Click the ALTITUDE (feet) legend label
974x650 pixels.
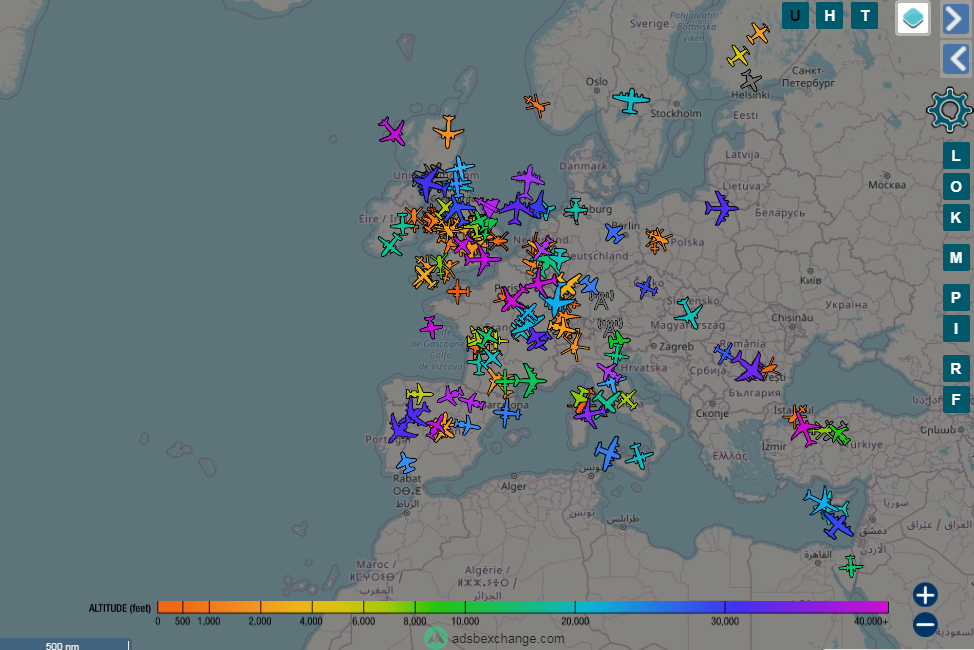pos(120,608)
